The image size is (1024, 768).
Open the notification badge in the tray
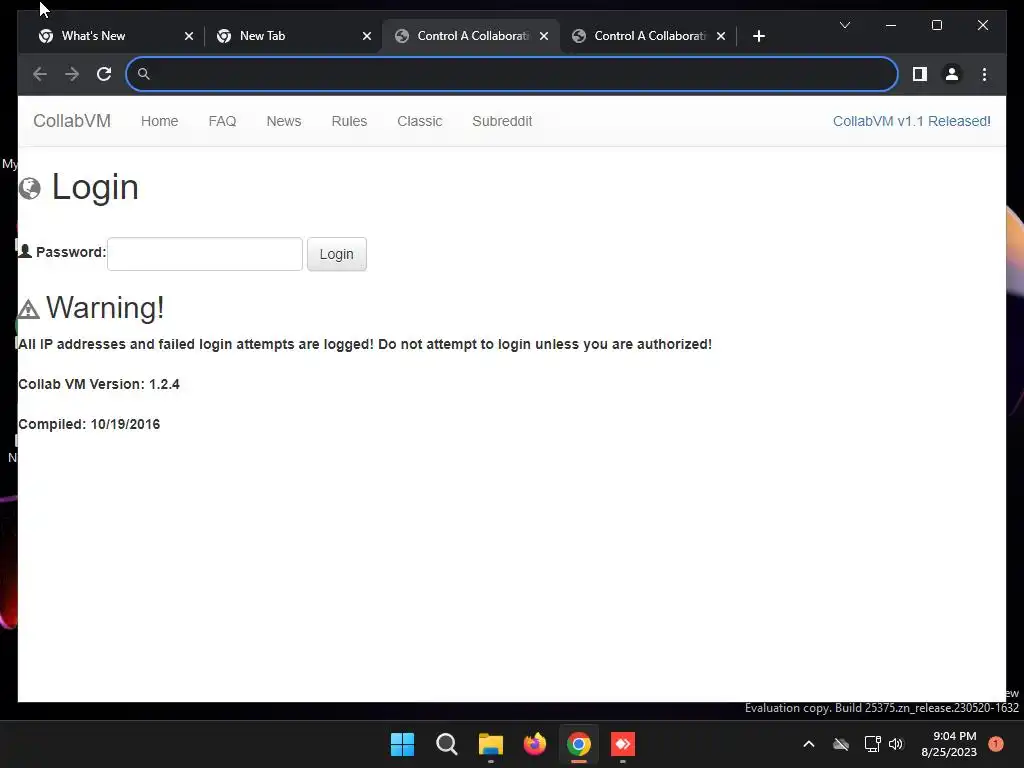(996, 744)
